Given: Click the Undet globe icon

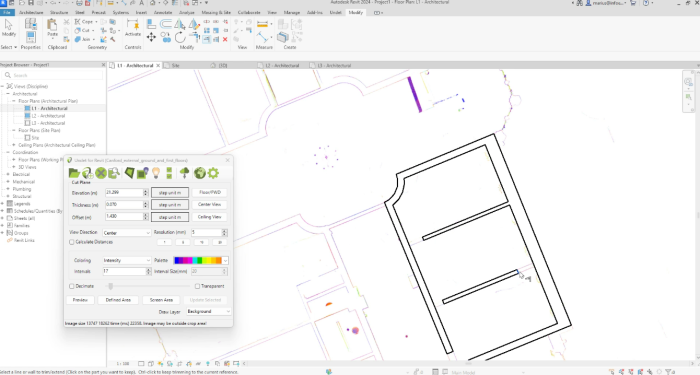Looking at the screenshot, I should 200,173.
